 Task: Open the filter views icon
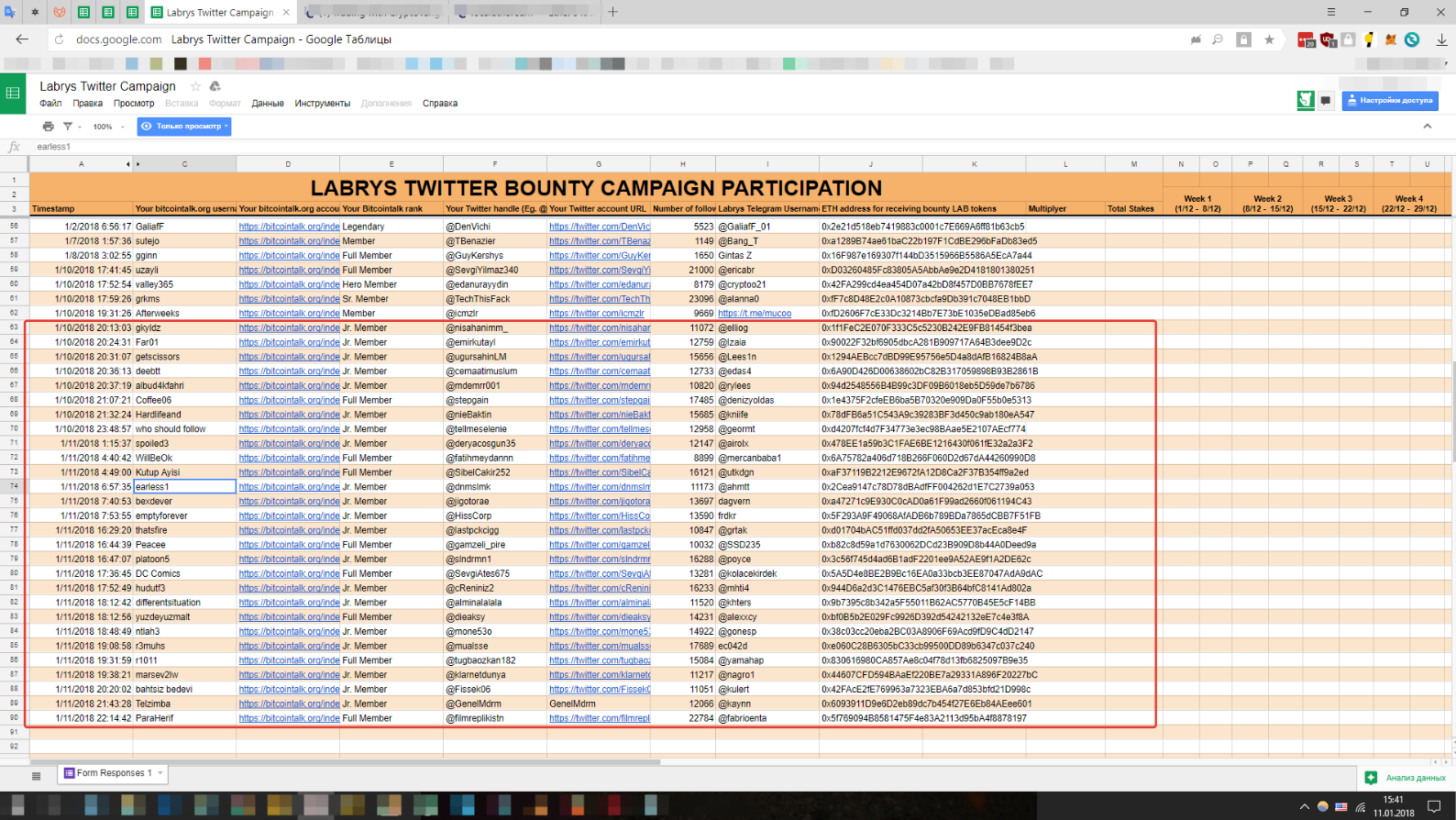point(67,127)
